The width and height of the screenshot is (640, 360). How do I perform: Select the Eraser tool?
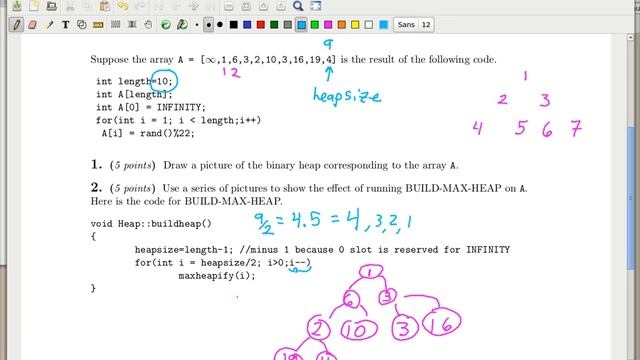click(x=32, y=25)
